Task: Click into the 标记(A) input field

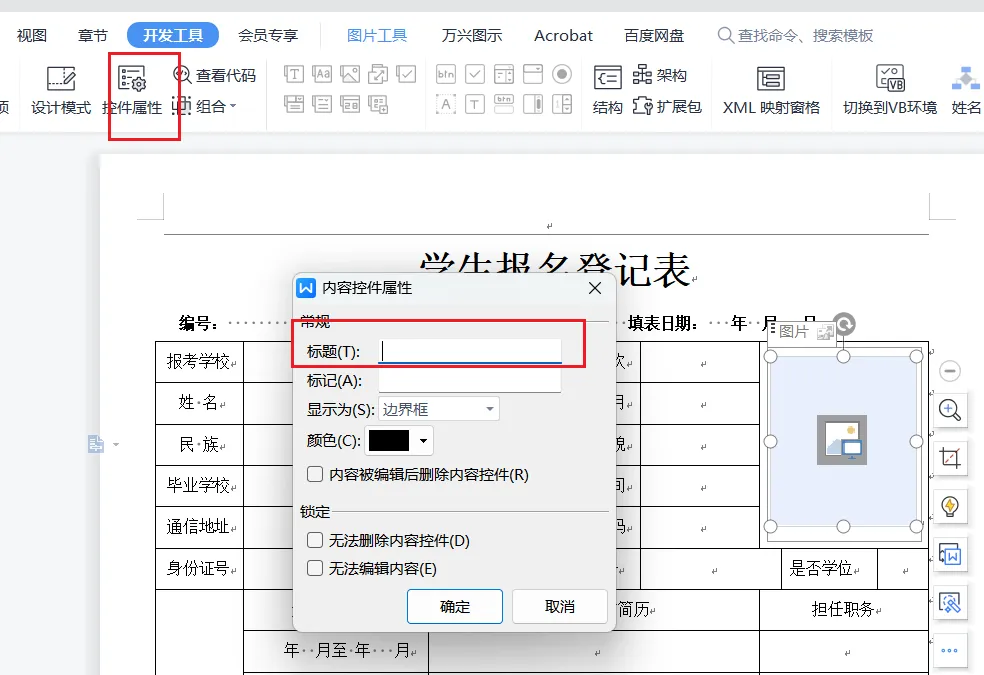Action: [470, 380]
